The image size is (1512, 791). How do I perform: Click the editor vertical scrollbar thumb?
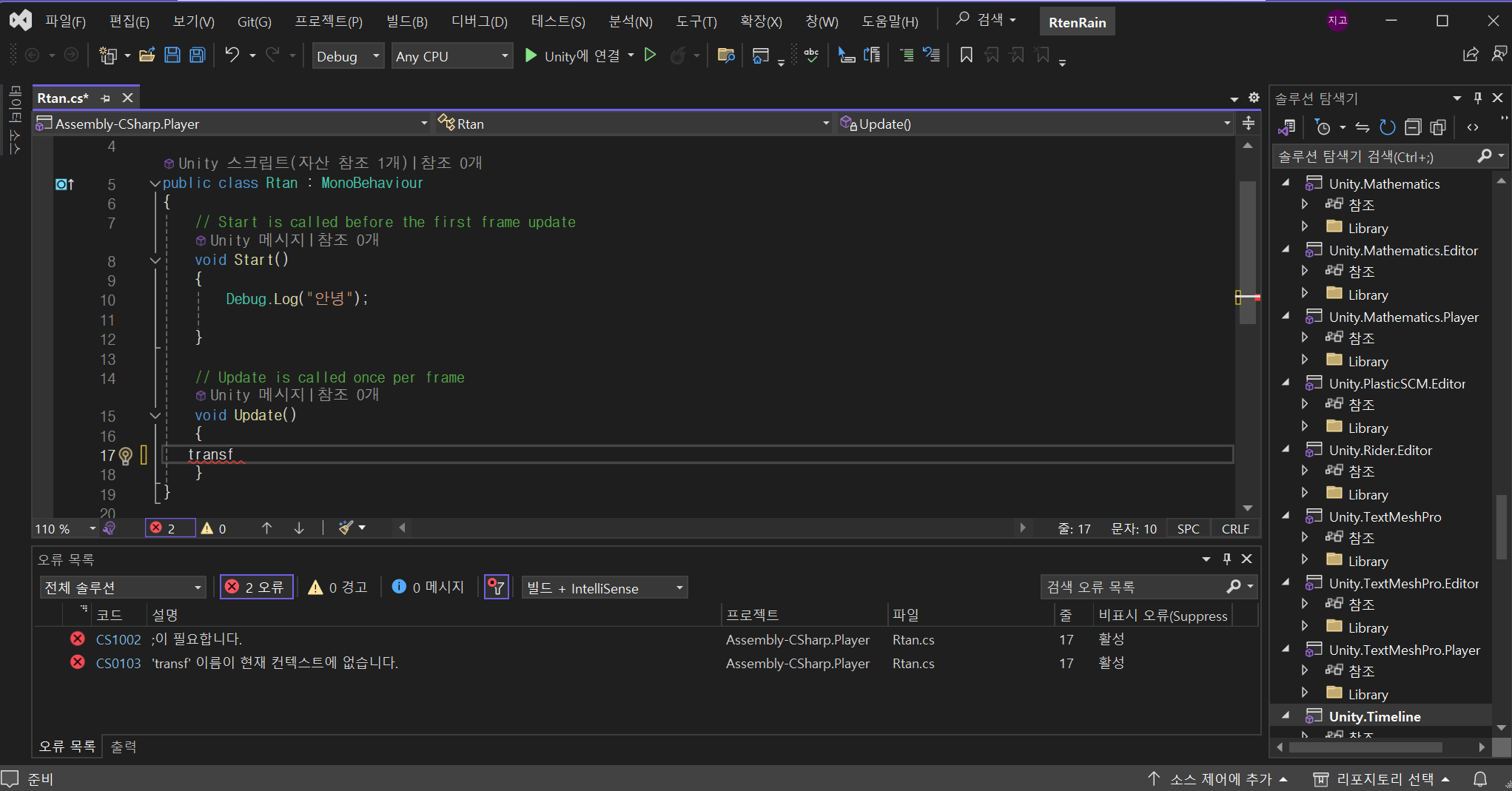point(1248,253)
